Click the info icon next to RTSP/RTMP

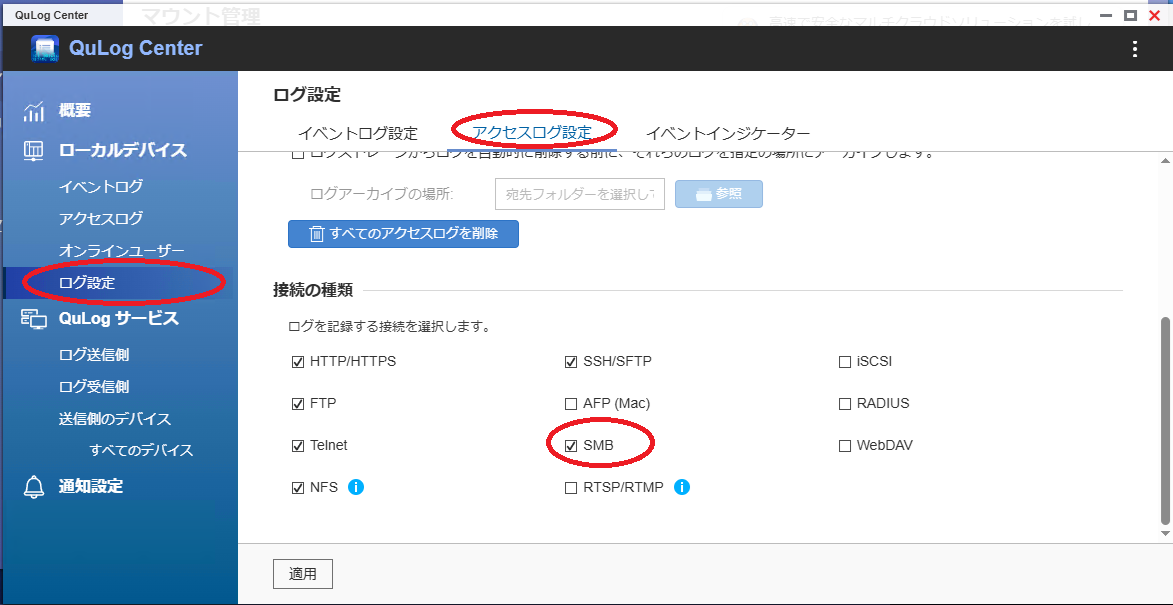tap(682, 488)
